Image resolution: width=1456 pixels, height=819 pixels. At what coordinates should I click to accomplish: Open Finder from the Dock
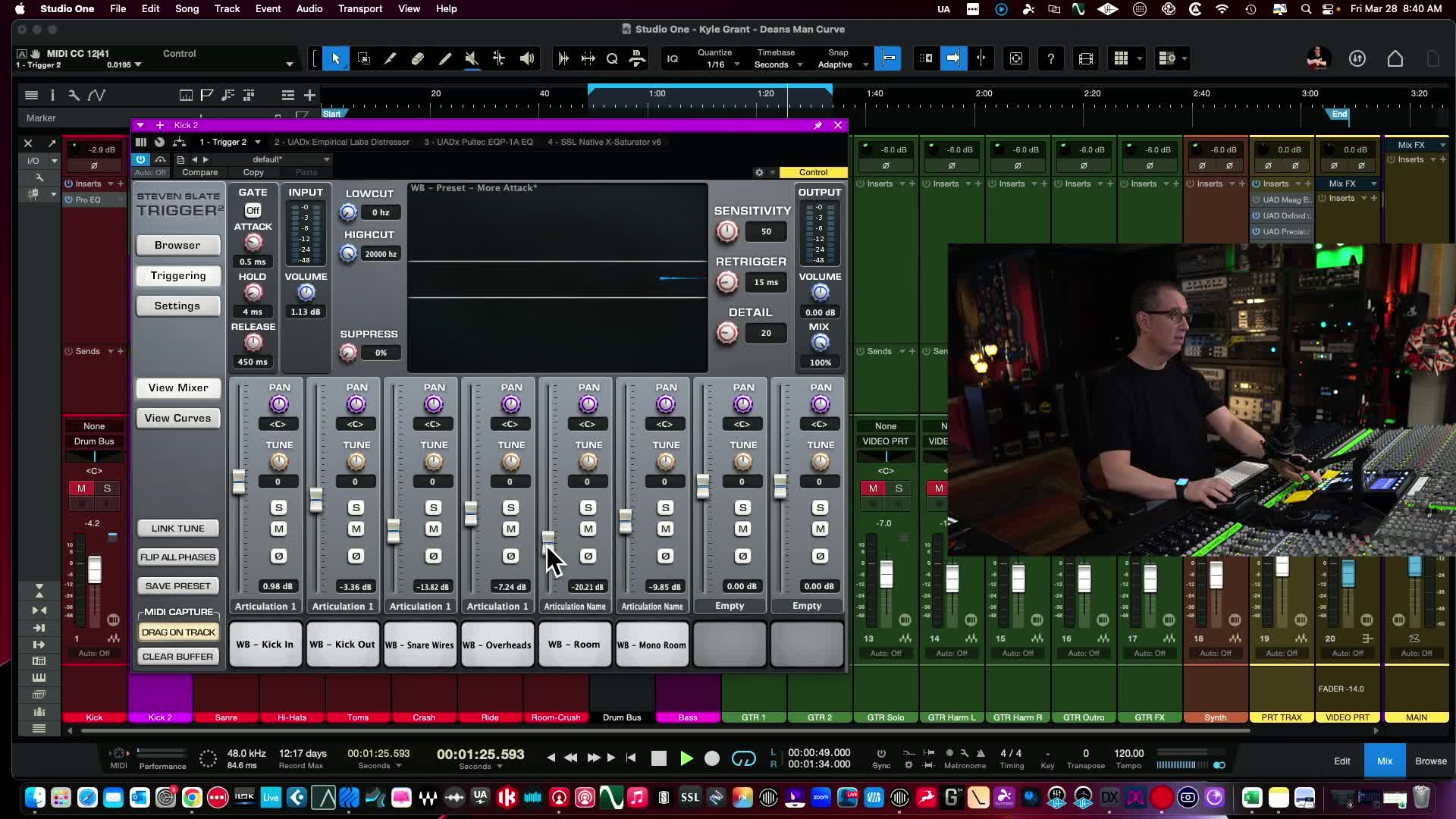coord(35,797)
